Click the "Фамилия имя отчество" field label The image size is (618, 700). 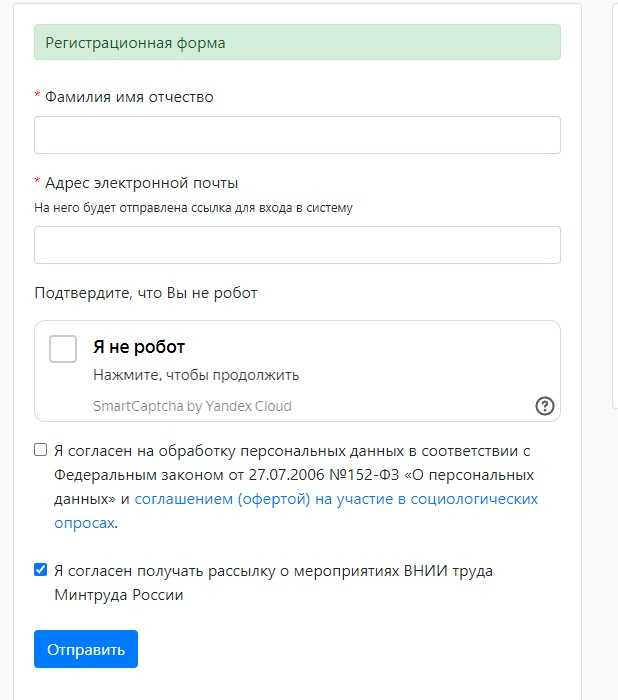[x=129, y=97]
